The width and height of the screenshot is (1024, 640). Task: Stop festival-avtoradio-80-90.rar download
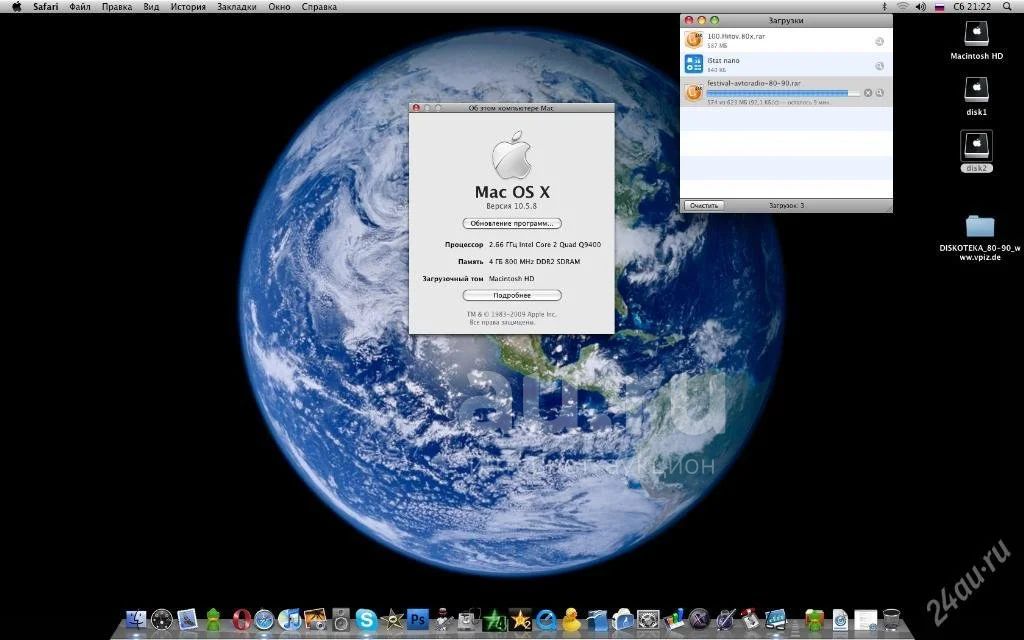coord(868,93)
